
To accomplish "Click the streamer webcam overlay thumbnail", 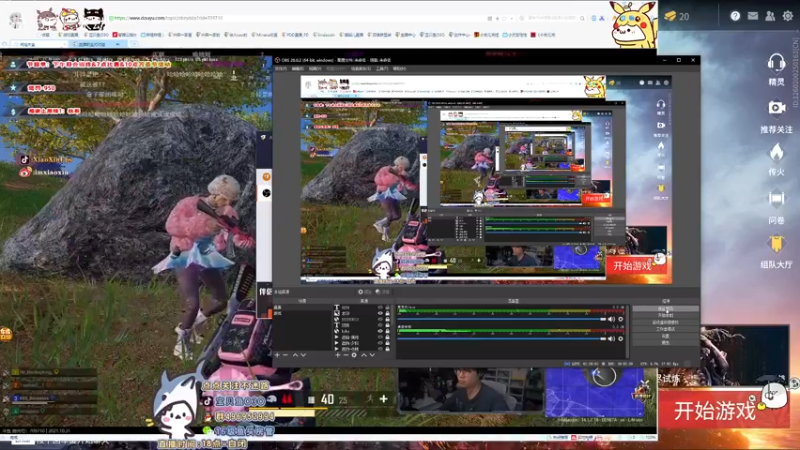I will tap(470, 389).
